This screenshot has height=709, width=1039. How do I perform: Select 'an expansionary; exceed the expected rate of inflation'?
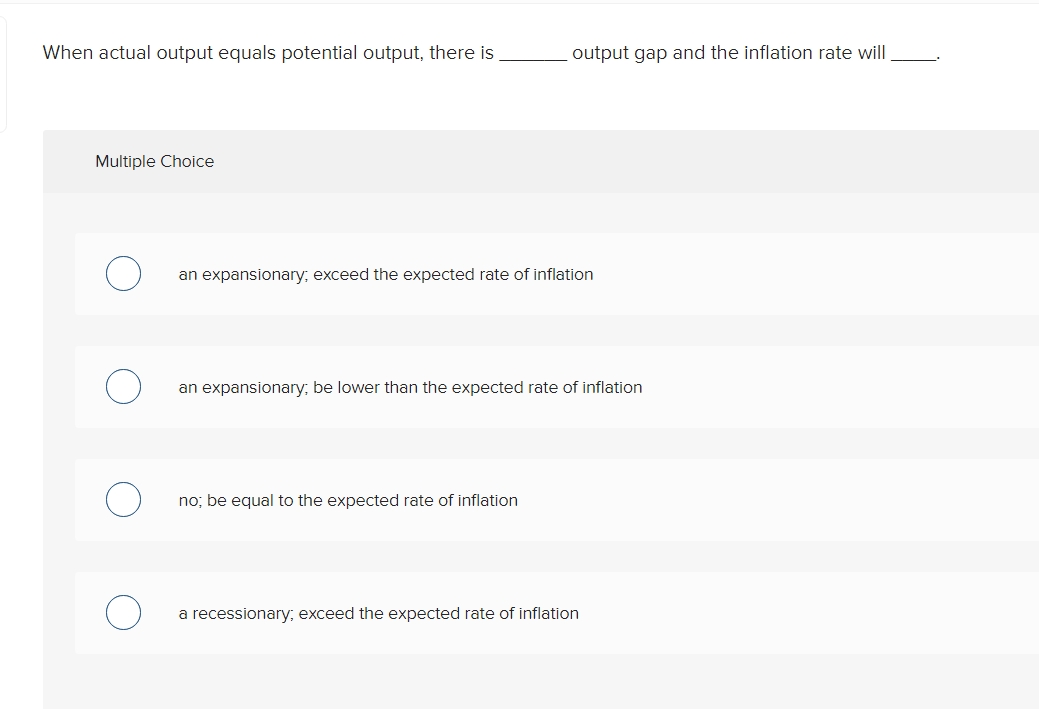[385, 274]
